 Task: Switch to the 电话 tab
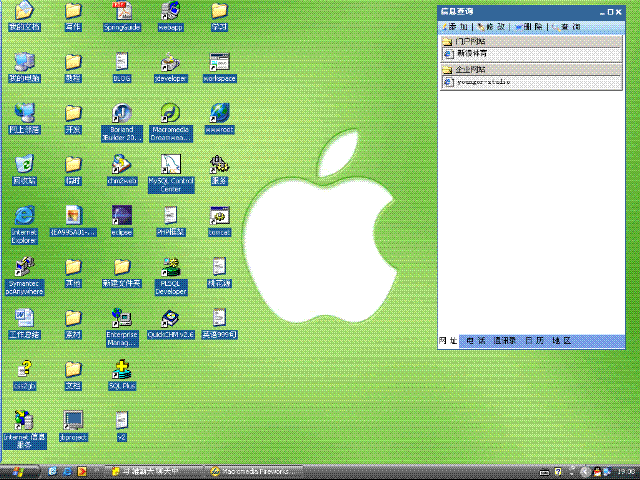pyautogui.click(x=476, y=340)
